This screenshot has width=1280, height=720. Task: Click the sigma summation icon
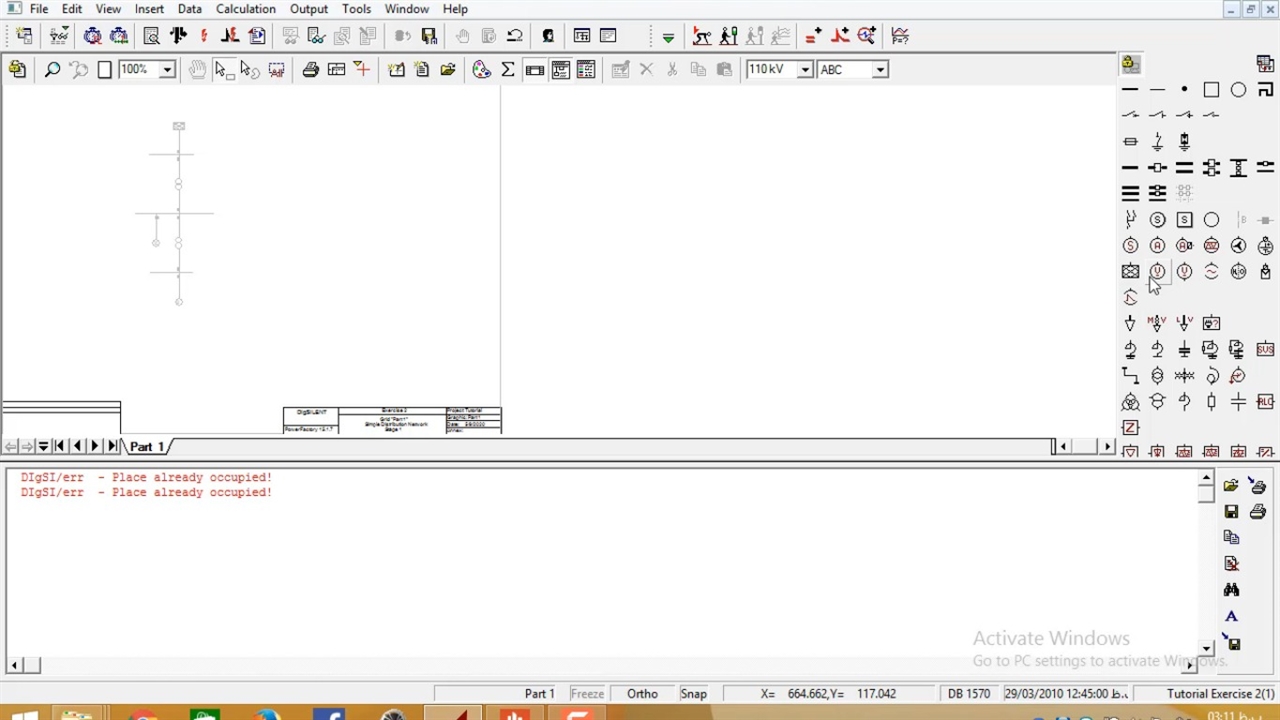508,70
